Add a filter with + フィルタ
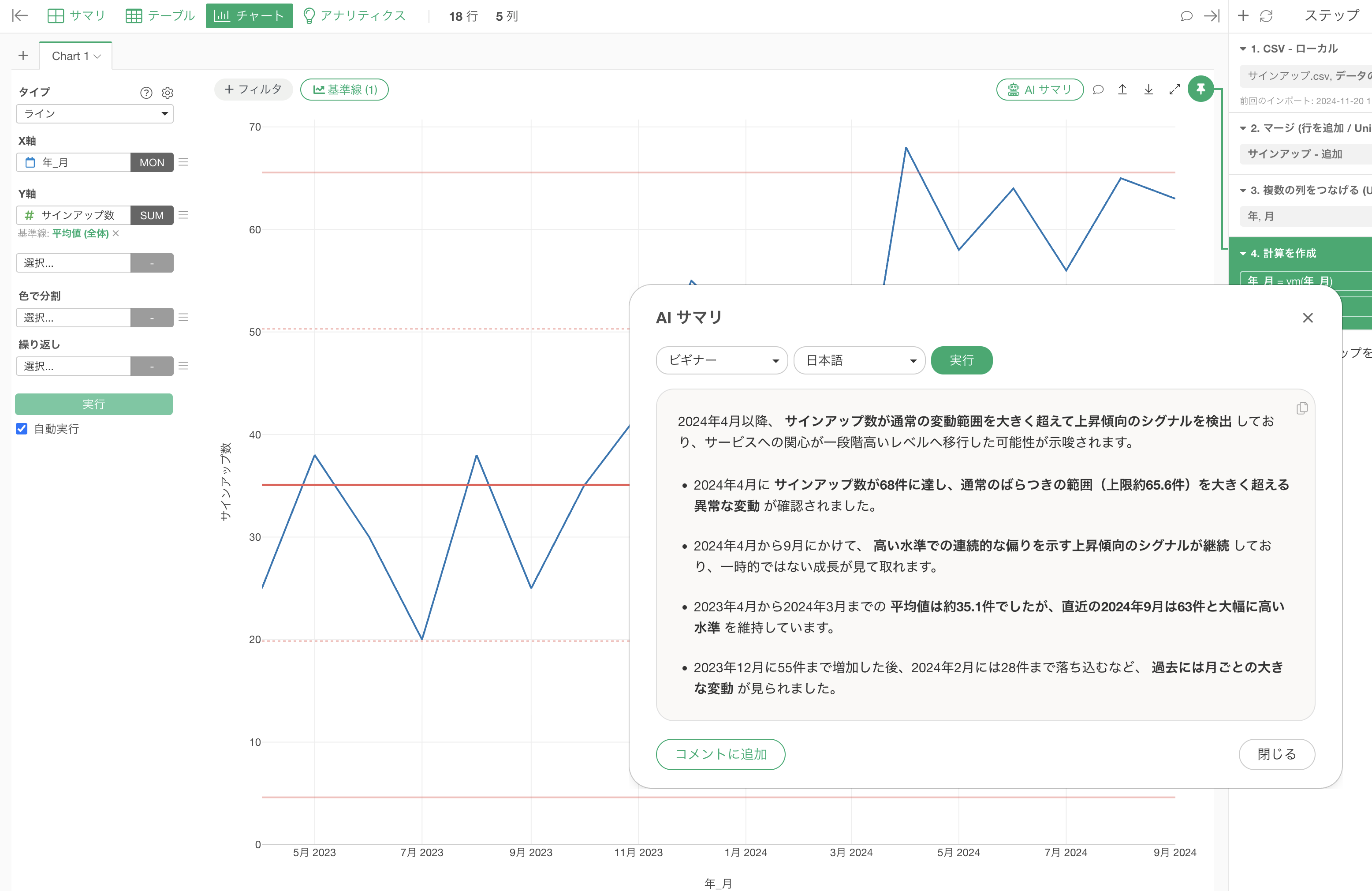Screen dimensions: 1372x891 point(253,90)
